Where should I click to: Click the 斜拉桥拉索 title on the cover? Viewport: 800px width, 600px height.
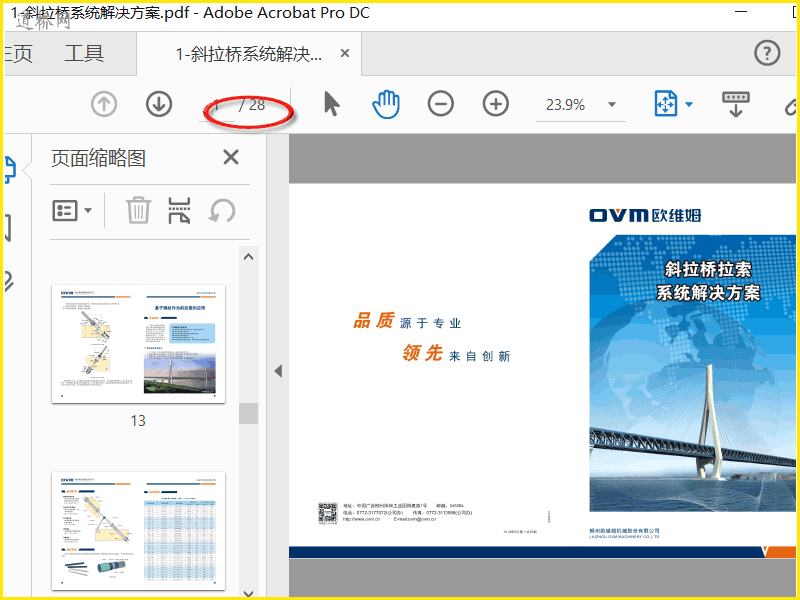(x=708, y=269)
